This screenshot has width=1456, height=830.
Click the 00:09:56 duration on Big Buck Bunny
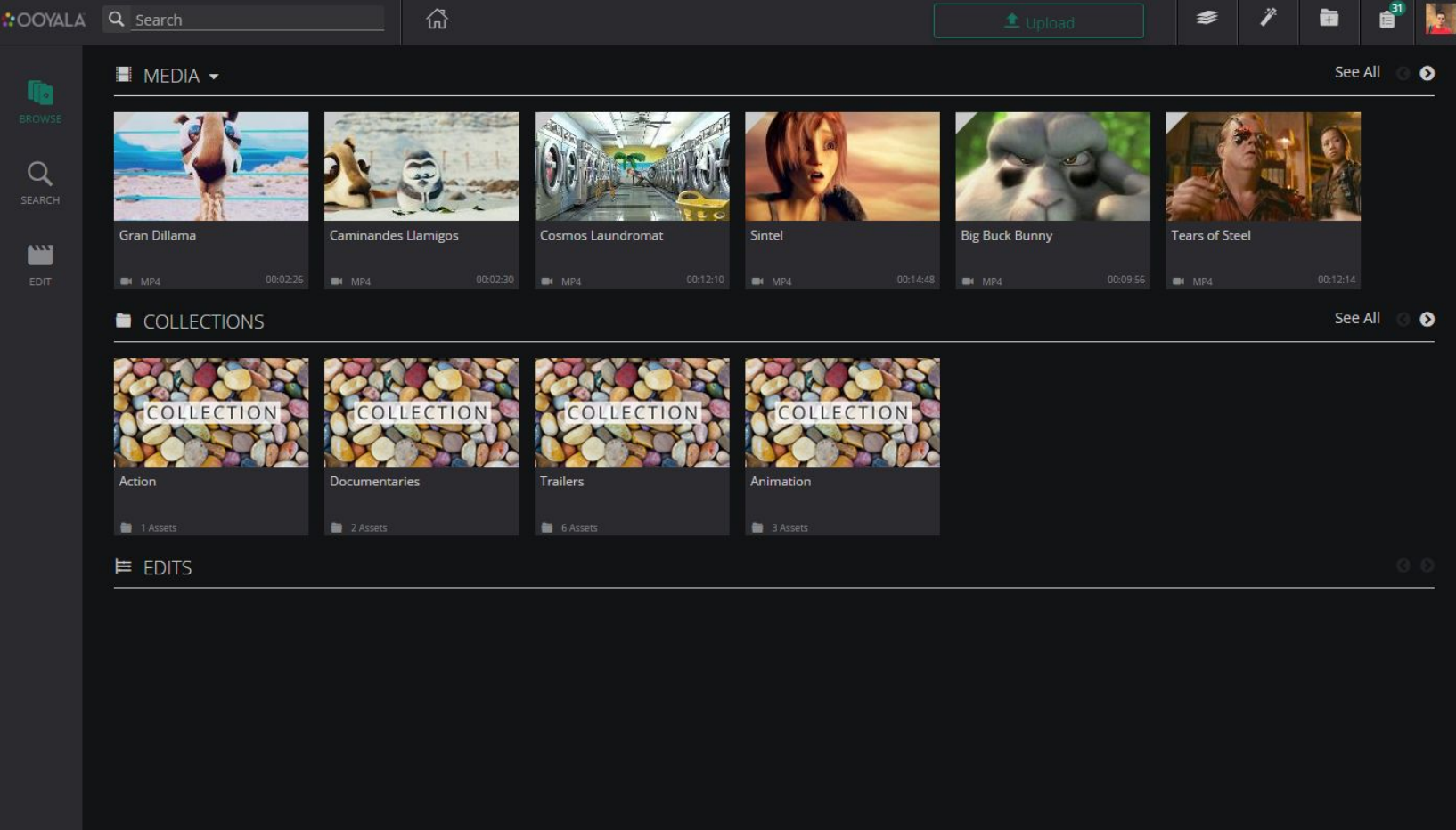pyautogui.click(x=1125, y=280)
